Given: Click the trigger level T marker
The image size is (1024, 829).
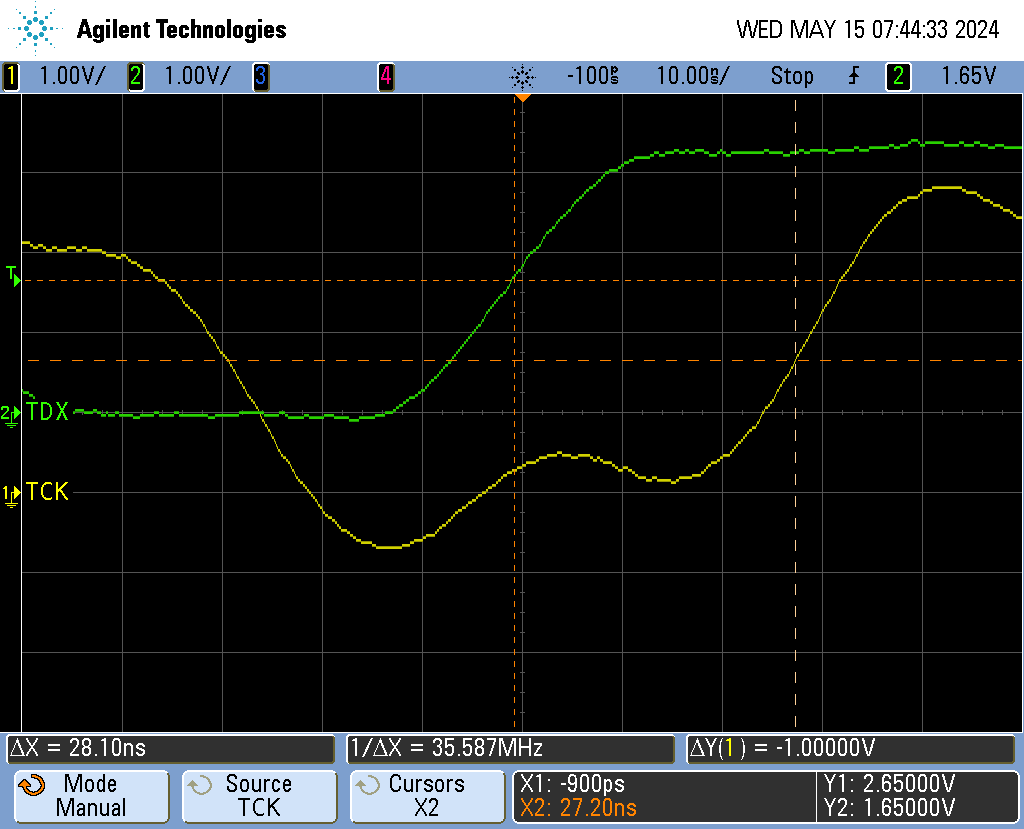Looking at the screenshot, I should (x=13, y=276).
